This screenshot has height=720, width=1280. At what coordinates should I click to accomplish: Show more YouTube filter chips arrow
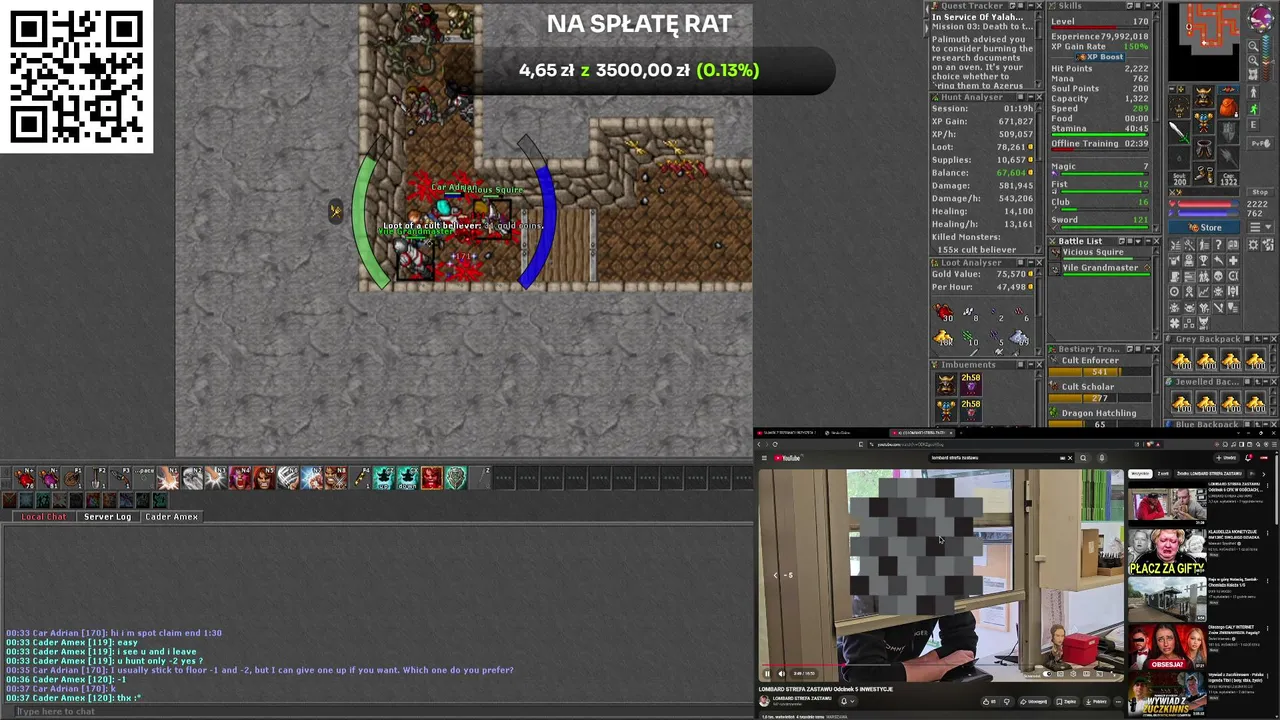pos(1265,473)
